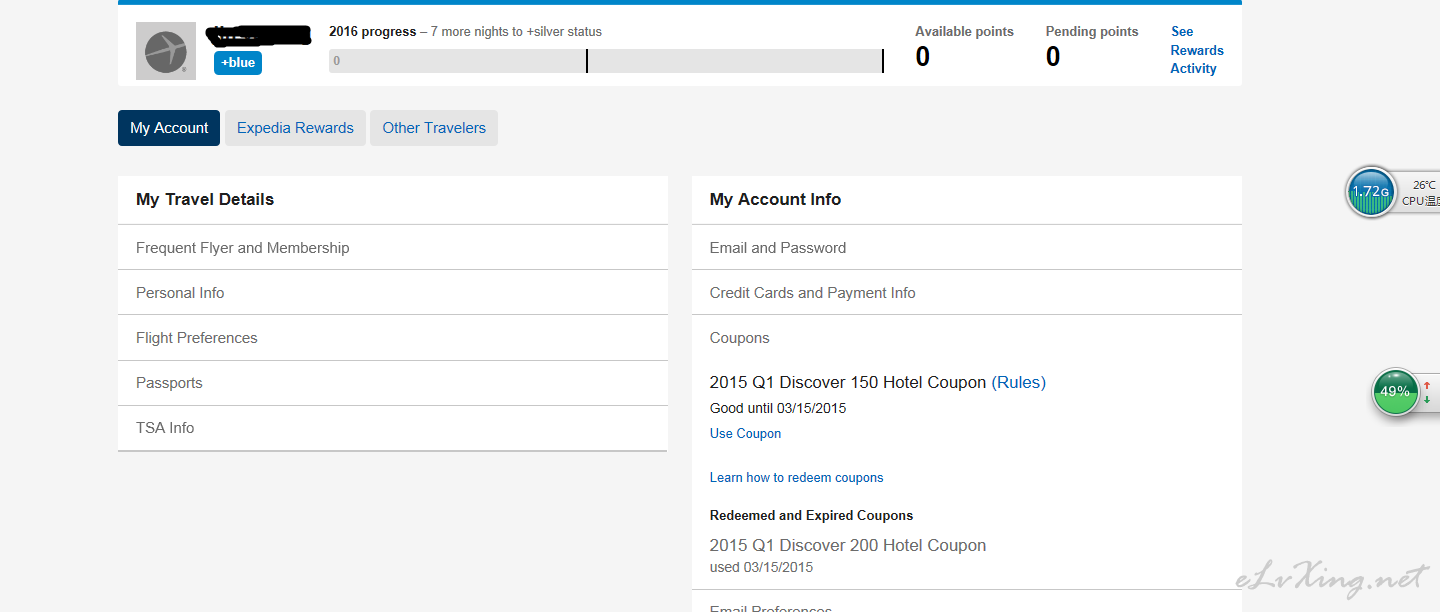Click the green 49% desktop widget

pyautogui.click(x=1395, y=391)
